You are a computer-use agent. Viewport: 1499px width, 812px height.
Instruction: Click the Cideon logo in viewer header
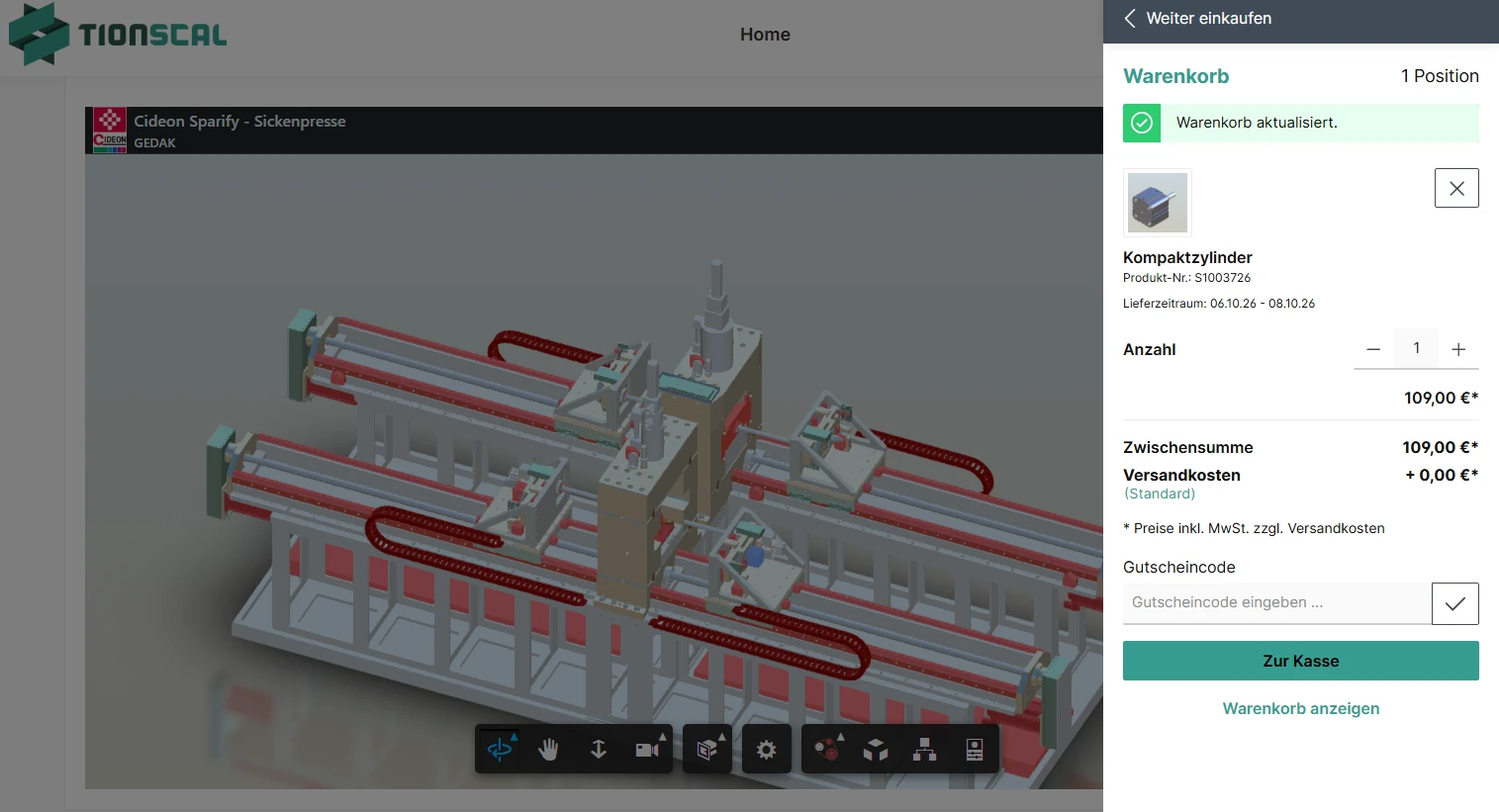click(110, 131)
